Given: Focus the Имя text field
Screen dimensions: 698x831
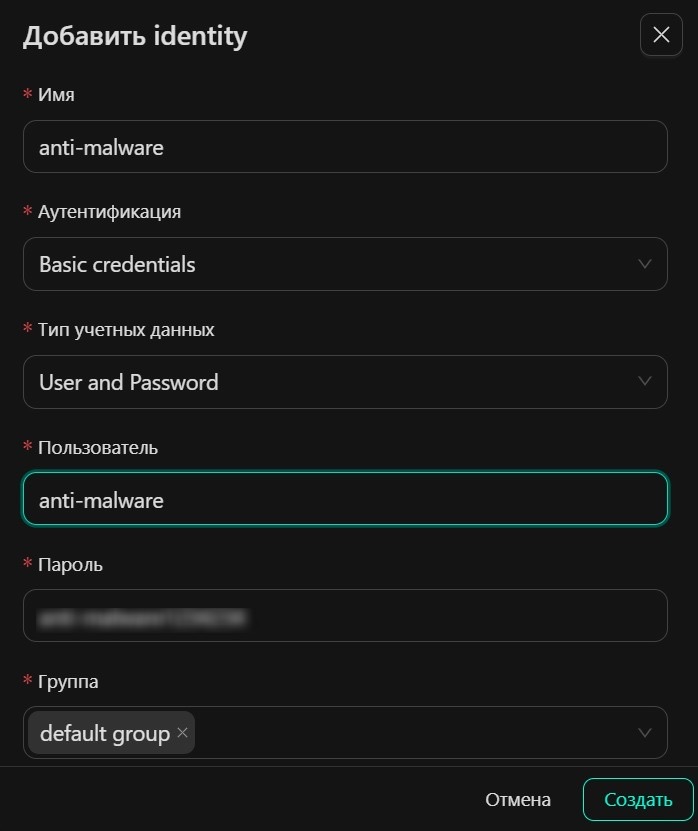Looking at the screenshot, I should [345, 147].
